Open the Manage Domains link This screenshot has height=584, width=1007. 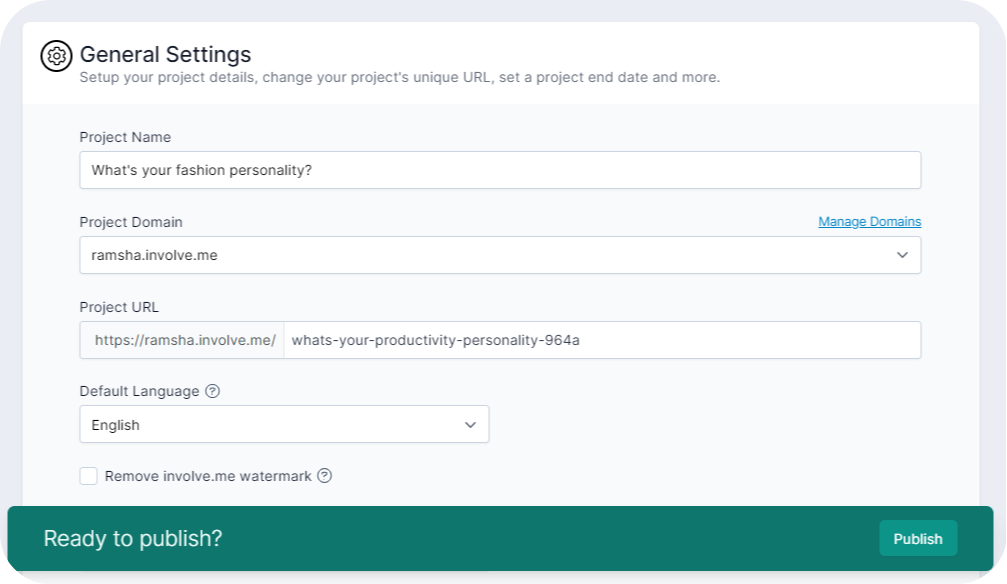pos(870,221)
